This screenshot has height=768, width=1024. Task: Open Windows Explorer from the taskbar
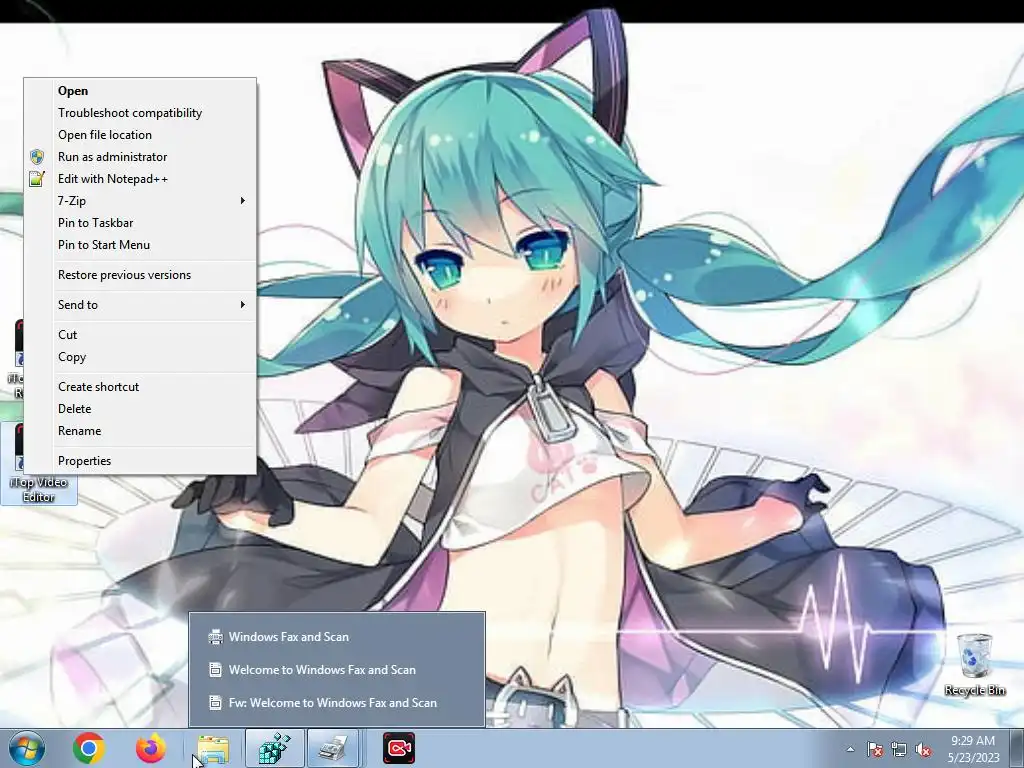[213, 748]
